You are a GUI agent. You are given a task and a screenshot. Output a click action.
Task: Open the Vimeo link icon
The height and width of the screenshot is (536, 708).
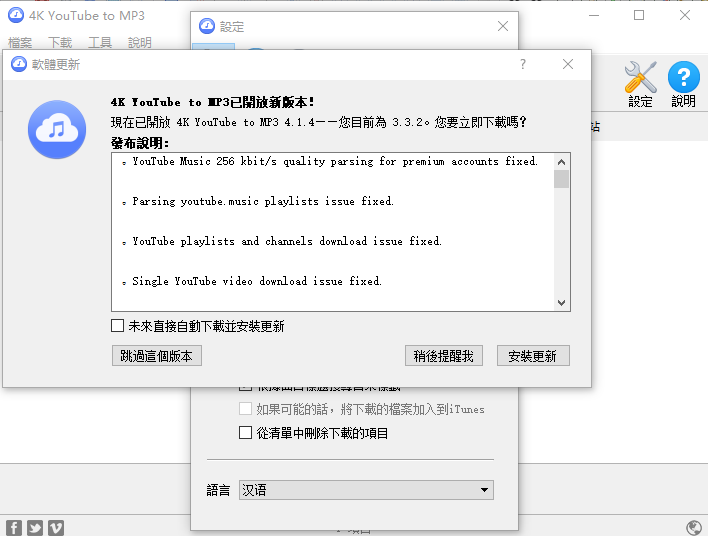[x=56, y=528]
